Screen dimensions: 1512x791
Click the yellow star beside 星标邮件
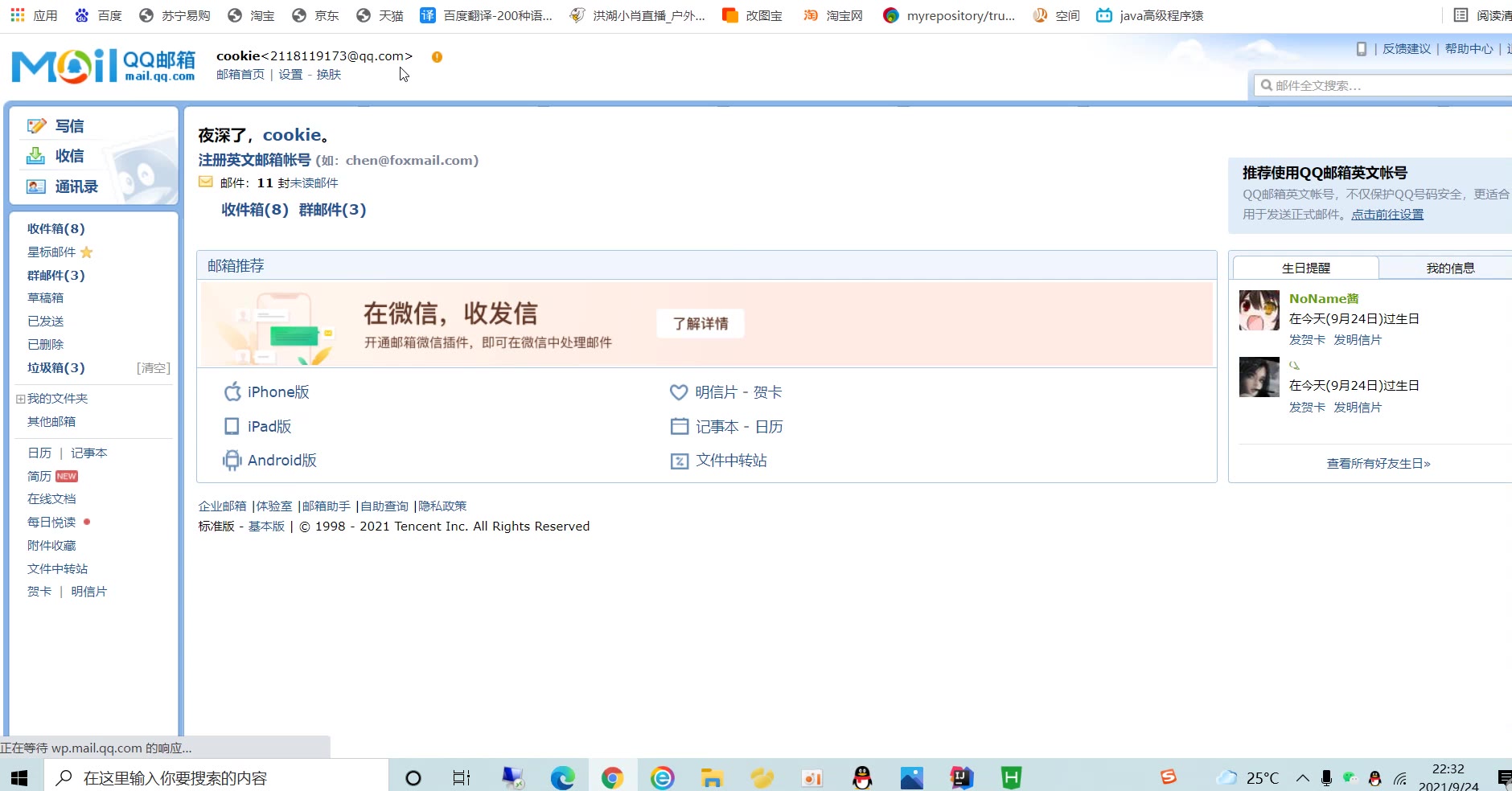[x=87, y=252]
